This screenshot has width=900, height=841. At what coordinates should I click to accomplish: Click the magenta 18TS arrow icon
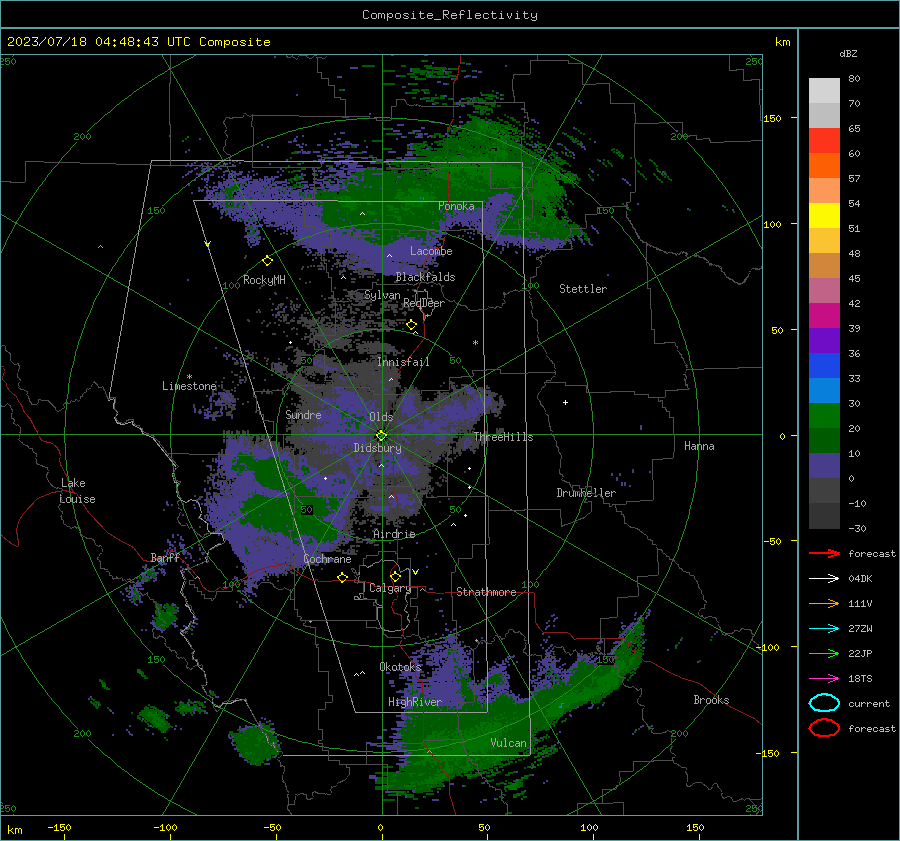(x=824, y=679)
